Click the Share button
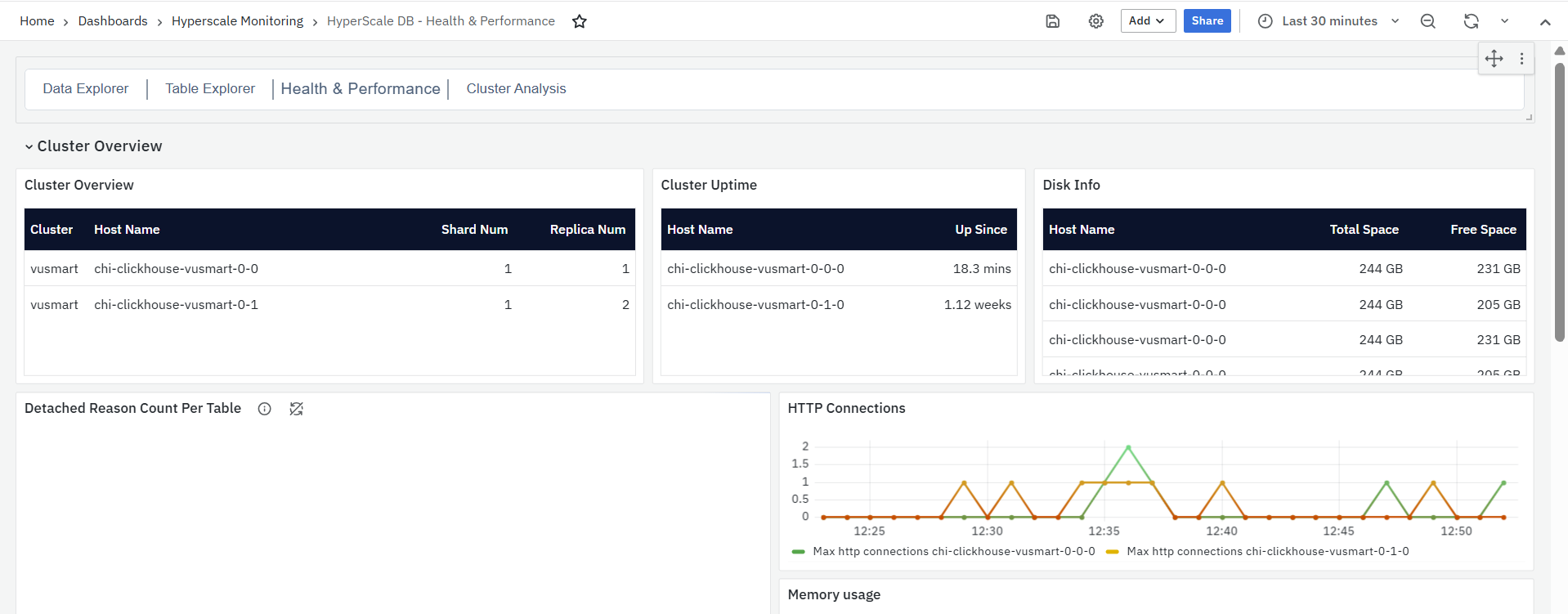 point(1207,21)
